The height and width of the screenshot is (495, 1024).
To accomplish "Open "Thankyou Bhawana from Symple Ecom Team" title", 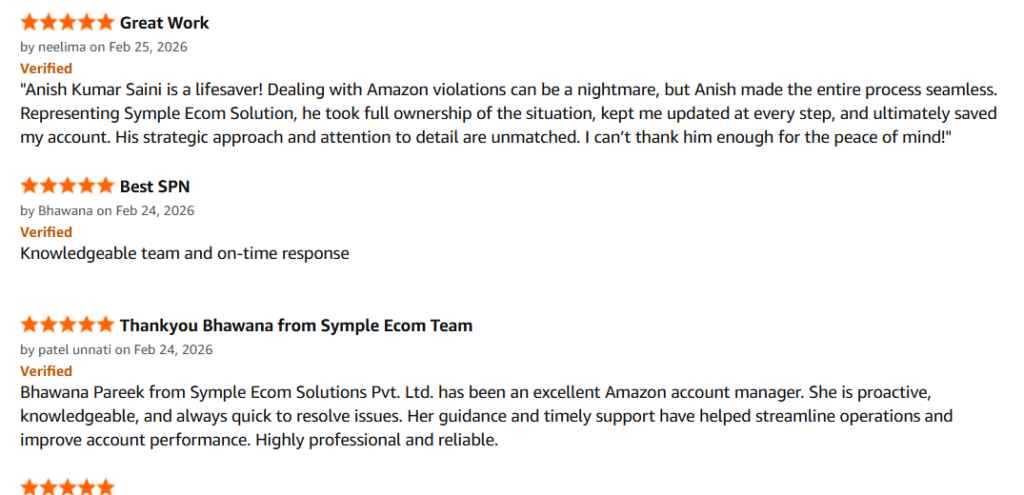I will point(296,325).
